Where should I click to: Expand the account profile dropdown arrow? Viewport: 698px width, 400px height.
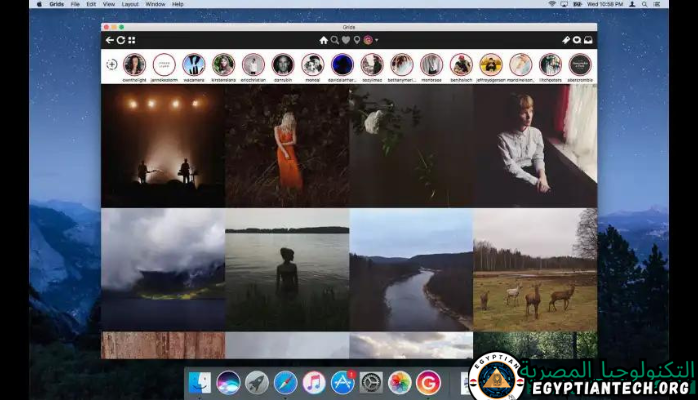(x=377, y=40)
